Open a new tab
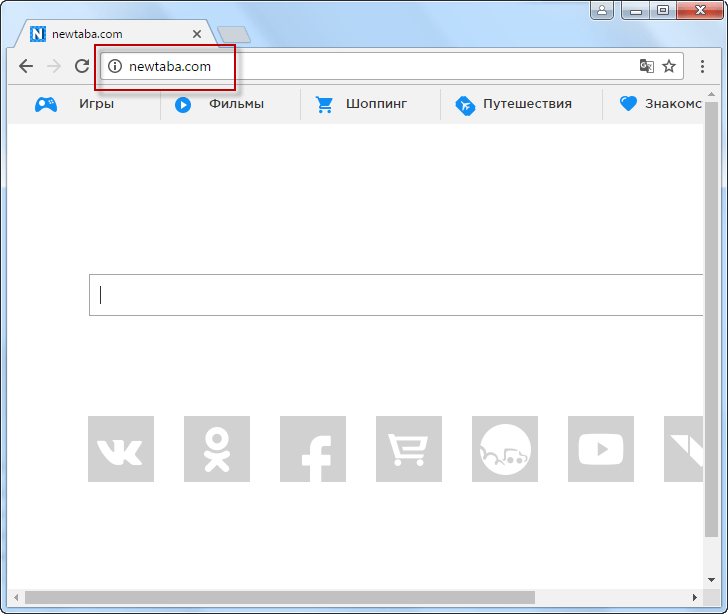Screen dimensions: 728x614 point(234,35)
